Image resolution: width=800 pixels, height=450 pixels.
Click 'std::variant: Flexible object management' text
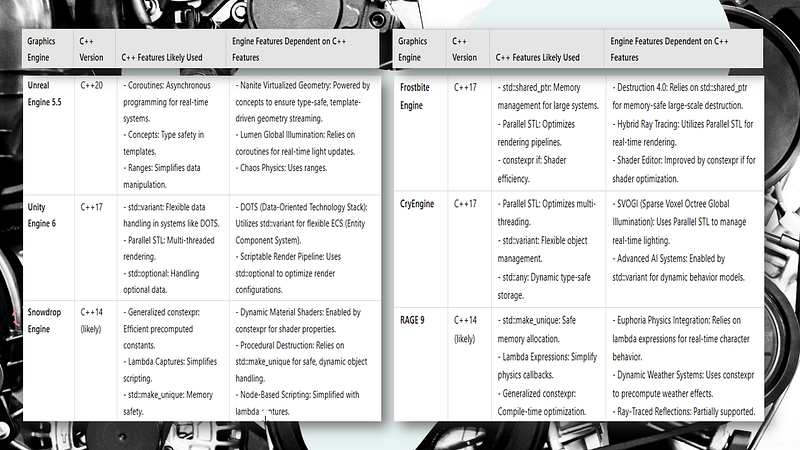click(x=542, y=249)
